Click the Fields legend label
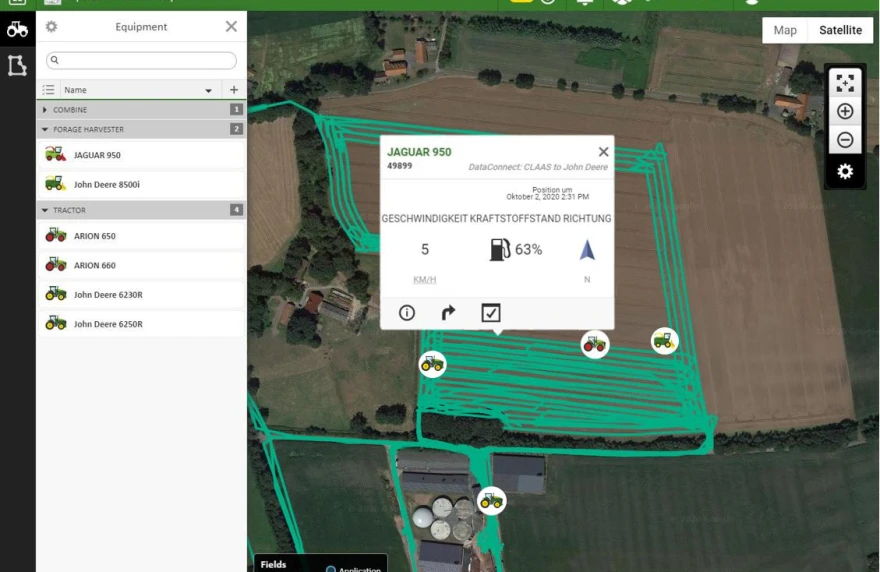Image resolution: width=880 pixels, height=572 pixels. 273,564
